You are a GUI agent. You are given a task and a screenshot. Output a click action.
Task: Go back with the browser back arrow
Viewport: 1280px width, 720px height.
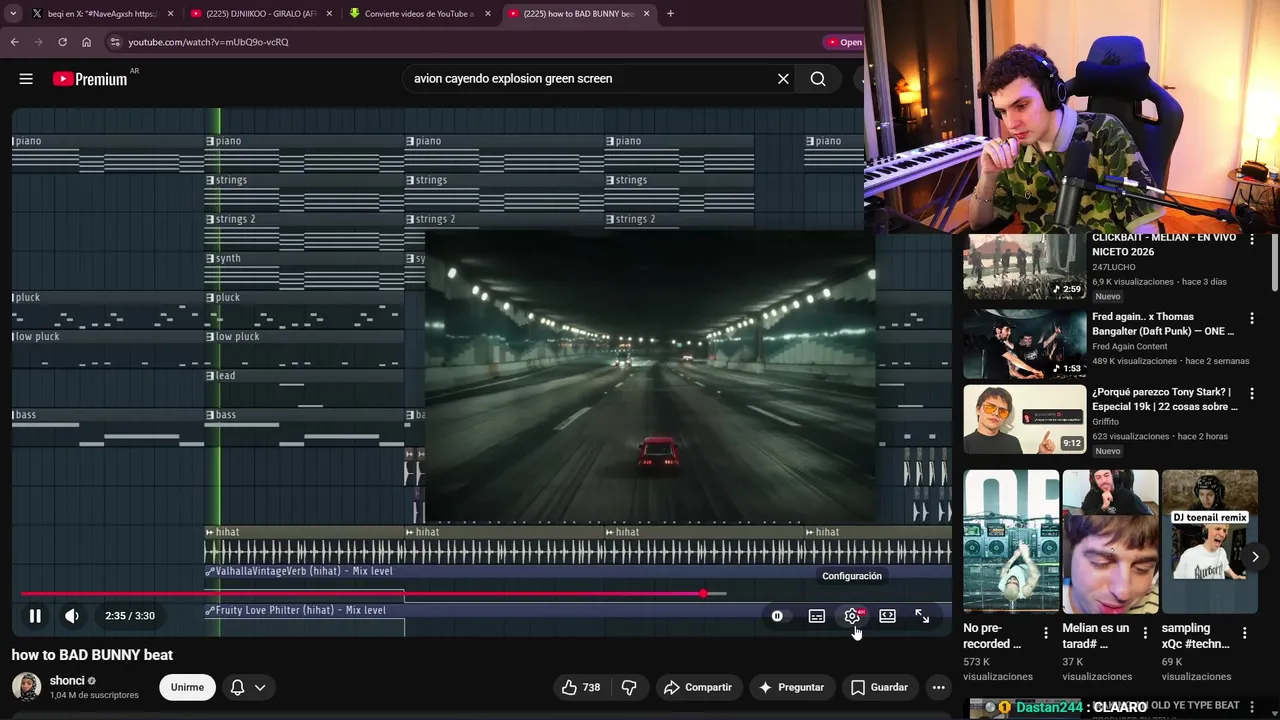pos(15,42)
